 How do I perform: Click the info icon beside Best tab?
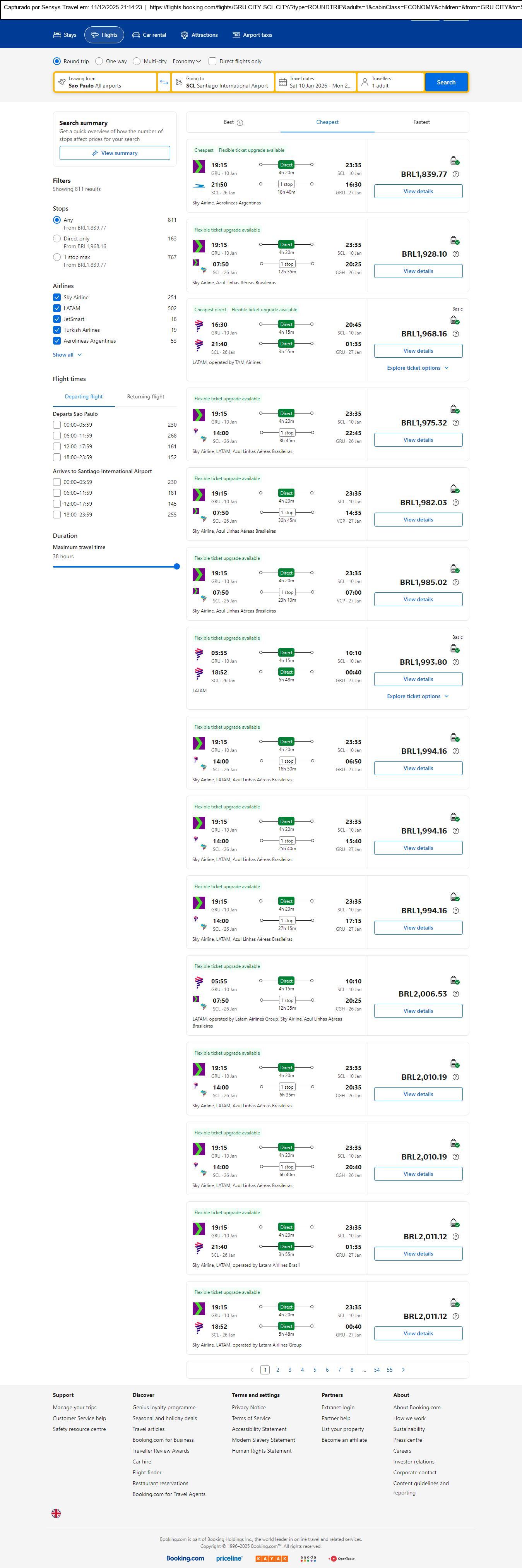(240, 122)
